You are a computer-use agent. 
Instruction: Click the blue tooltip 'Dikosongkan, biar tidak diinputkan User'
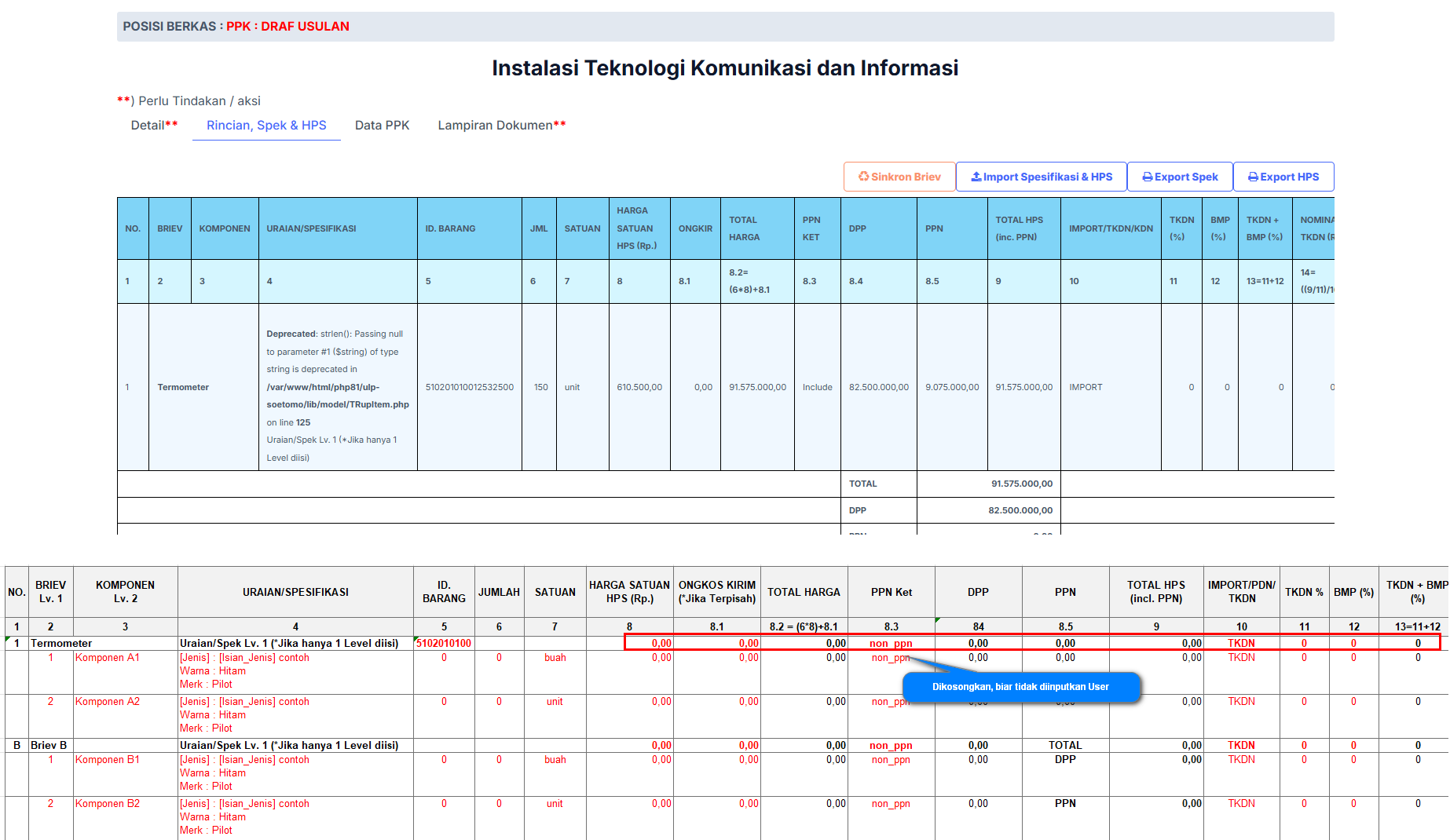coord(1020,687)
